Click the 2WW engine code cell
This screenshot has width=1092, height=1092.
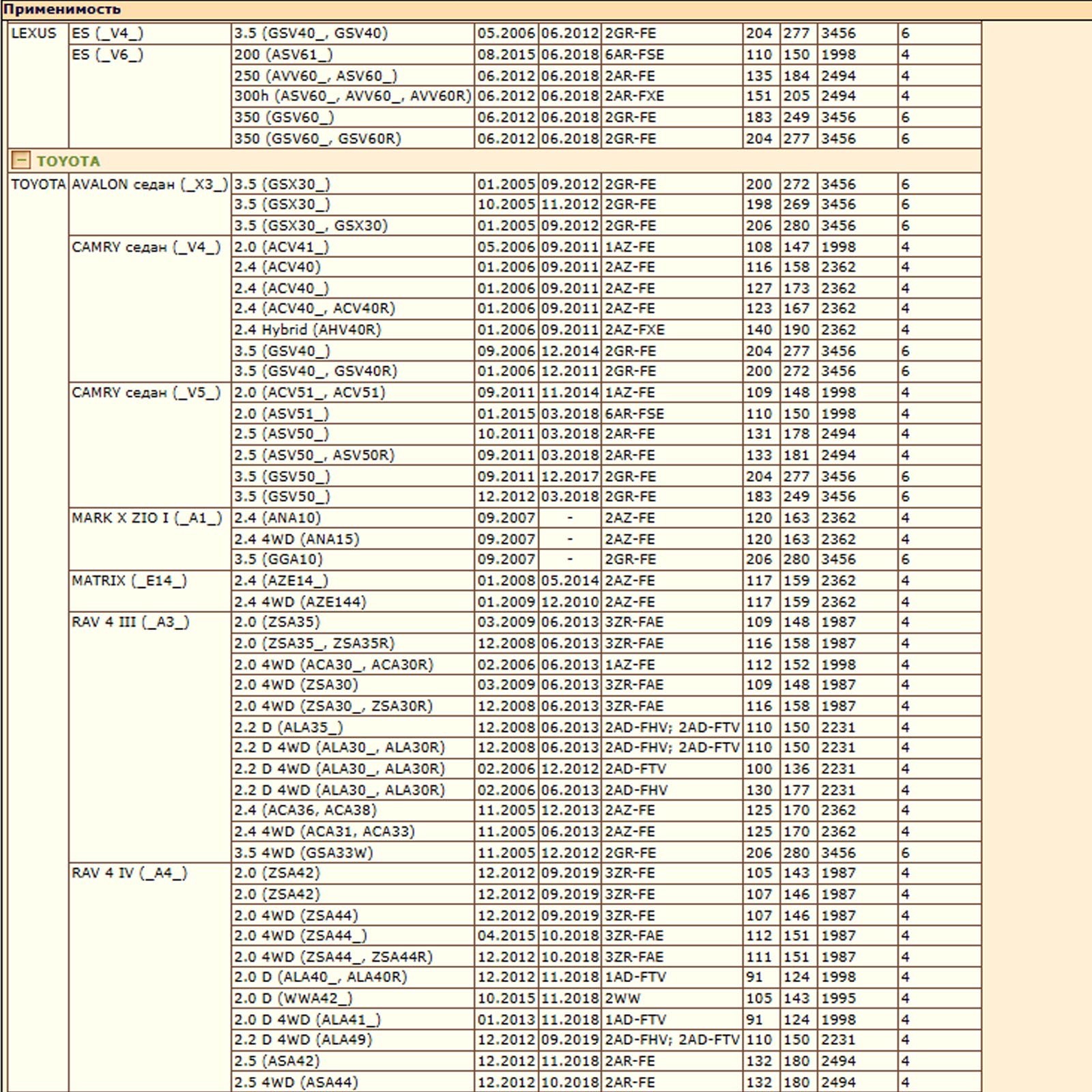click(622, 998)
